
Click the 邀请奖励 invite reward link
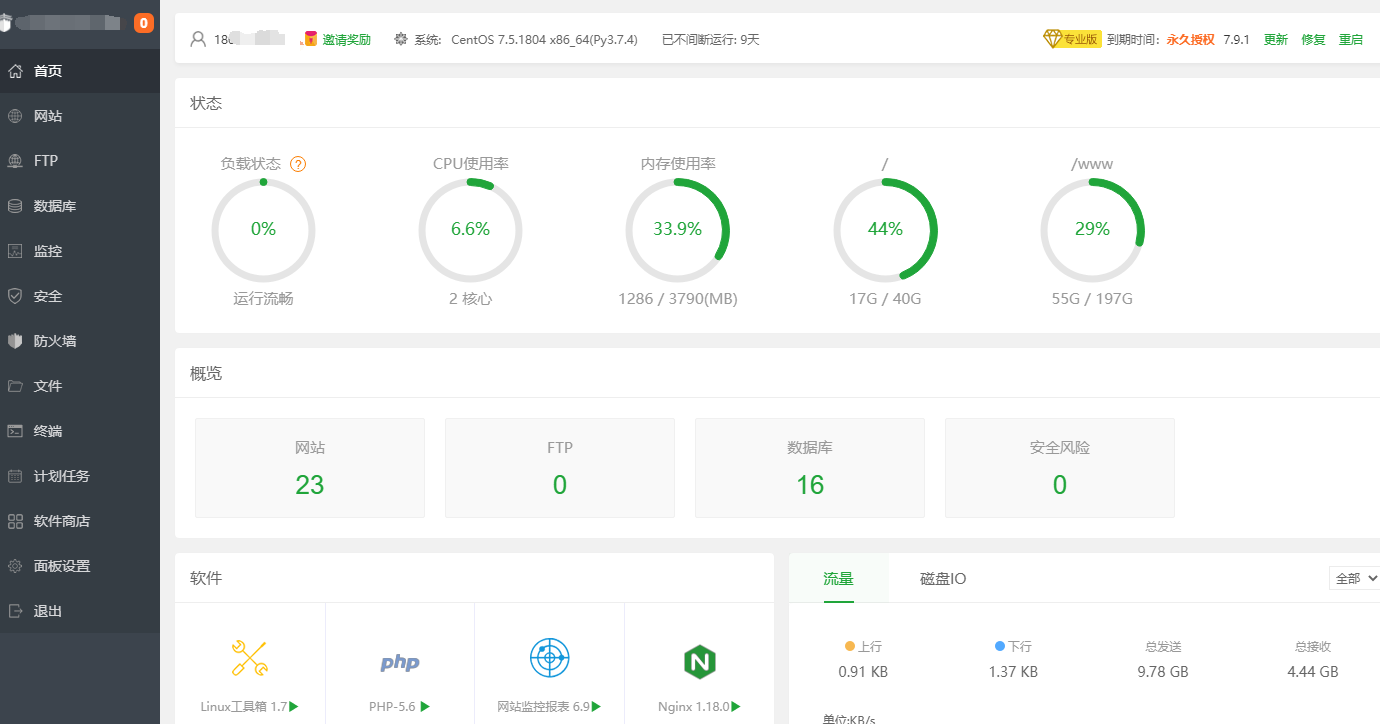[345, 39]
